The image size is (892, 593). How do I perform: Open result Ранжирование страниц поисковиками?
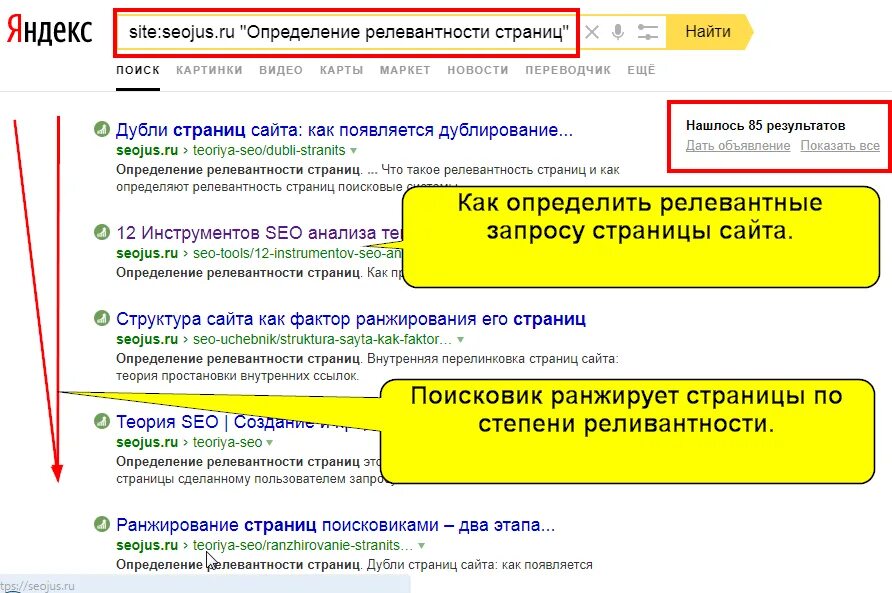coord(335,525)
